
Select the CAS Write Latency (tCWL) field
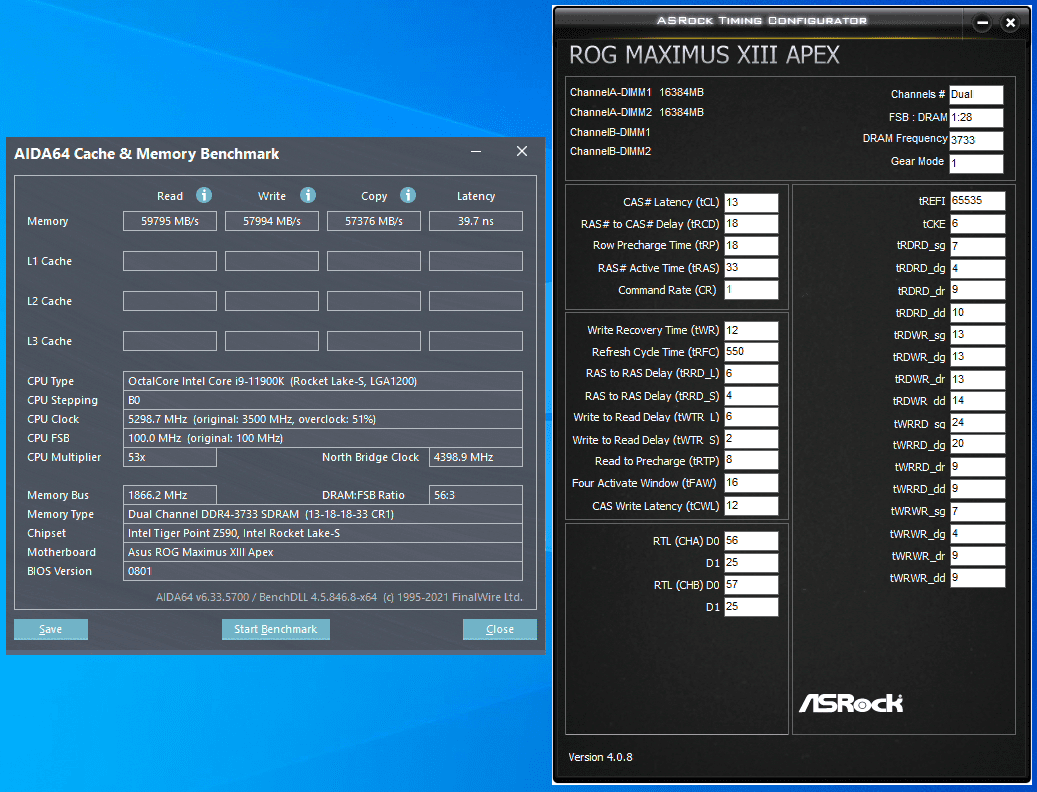point(751,506)
